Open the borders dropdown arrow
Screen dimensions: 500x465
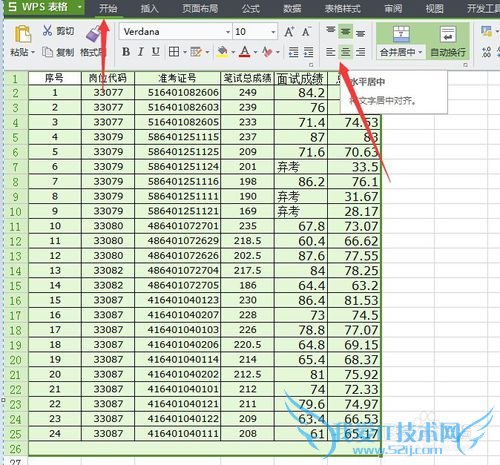click(x=184, y=52)
